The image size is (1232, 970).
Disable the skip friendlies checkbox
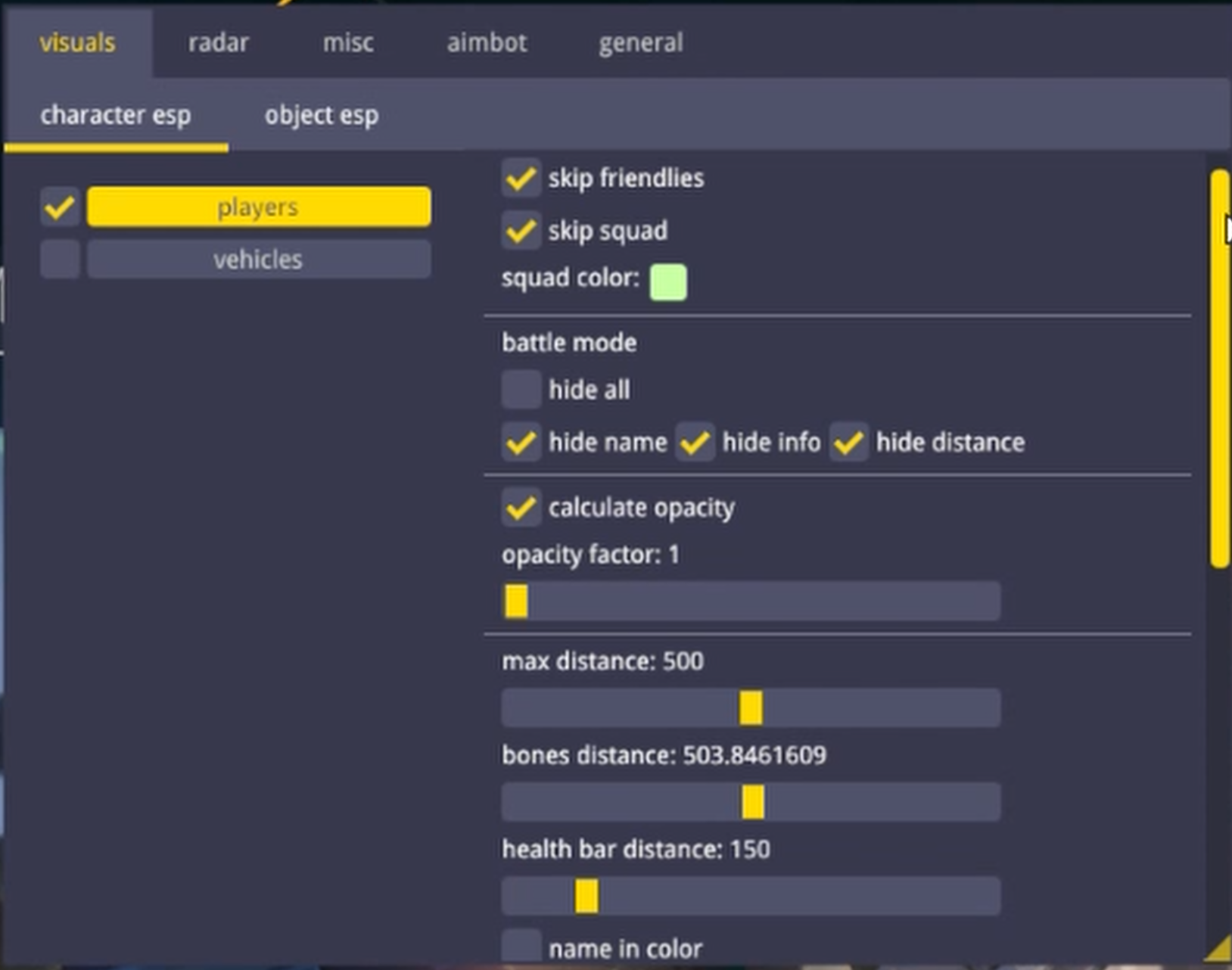[521, 179]
